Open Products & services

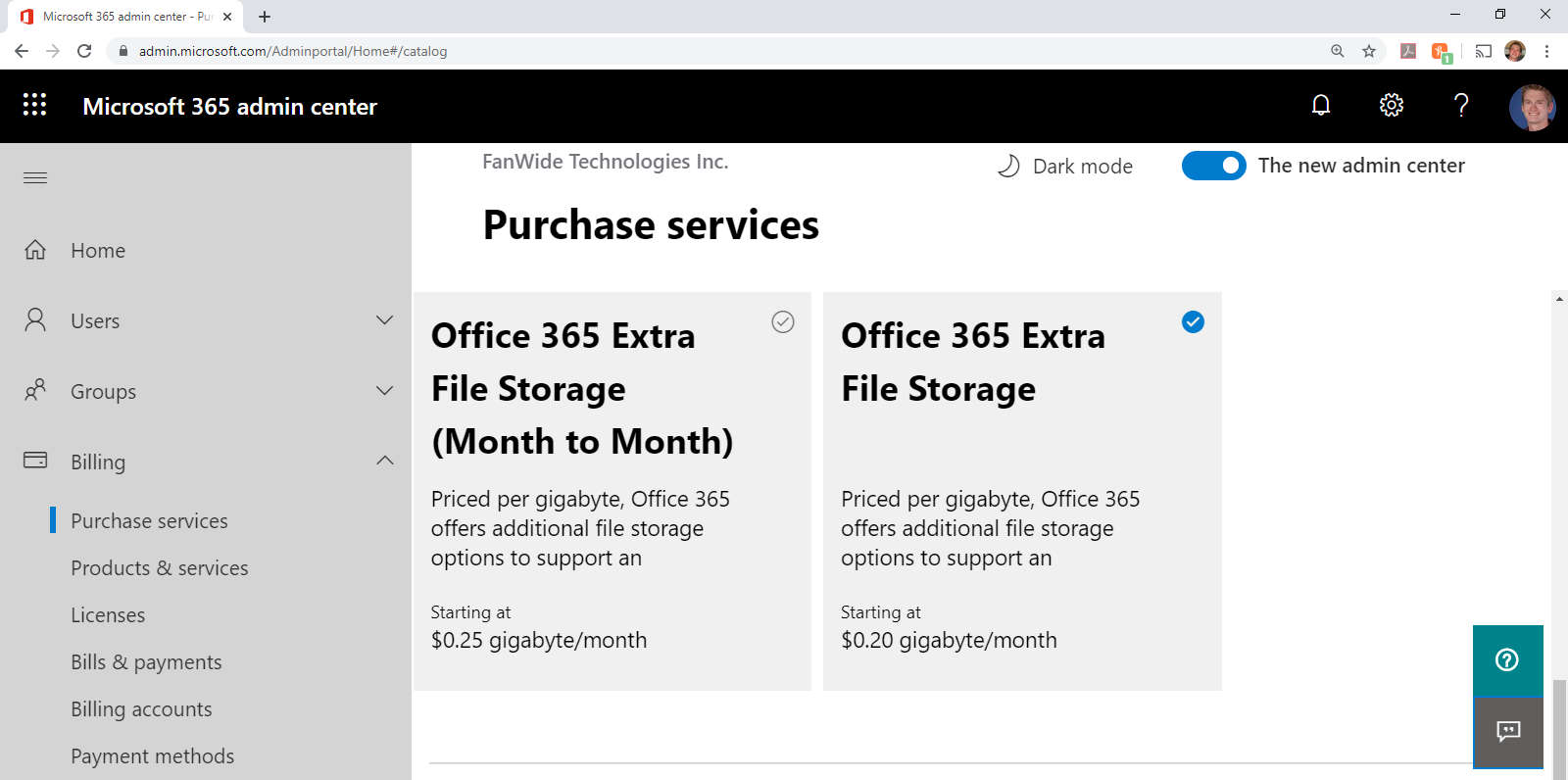pos(159,567)
